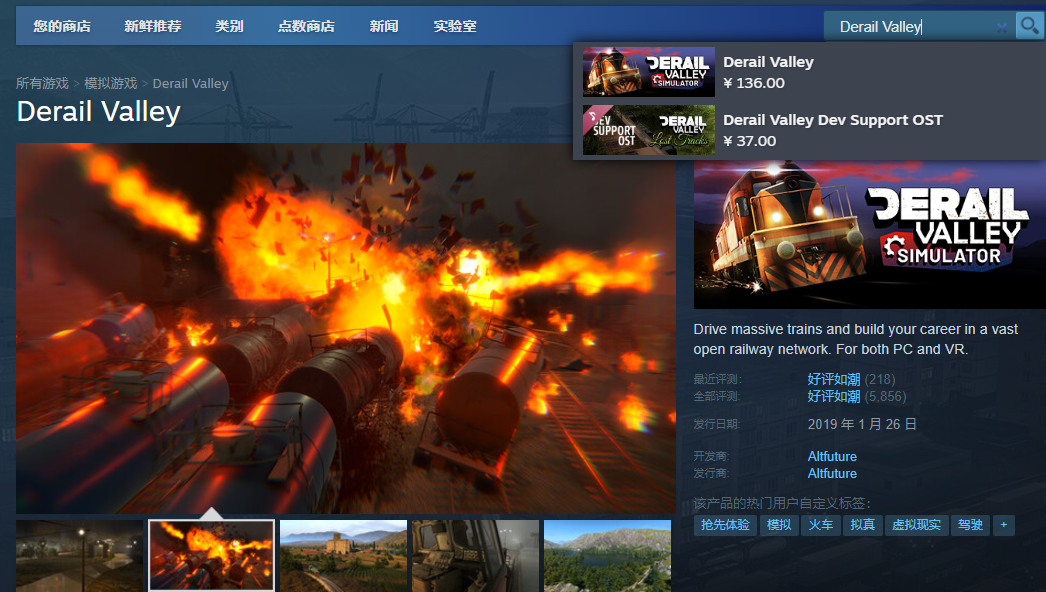The image size is (1046, 592).
Task: Click the game description text
Action: [855, 339]
